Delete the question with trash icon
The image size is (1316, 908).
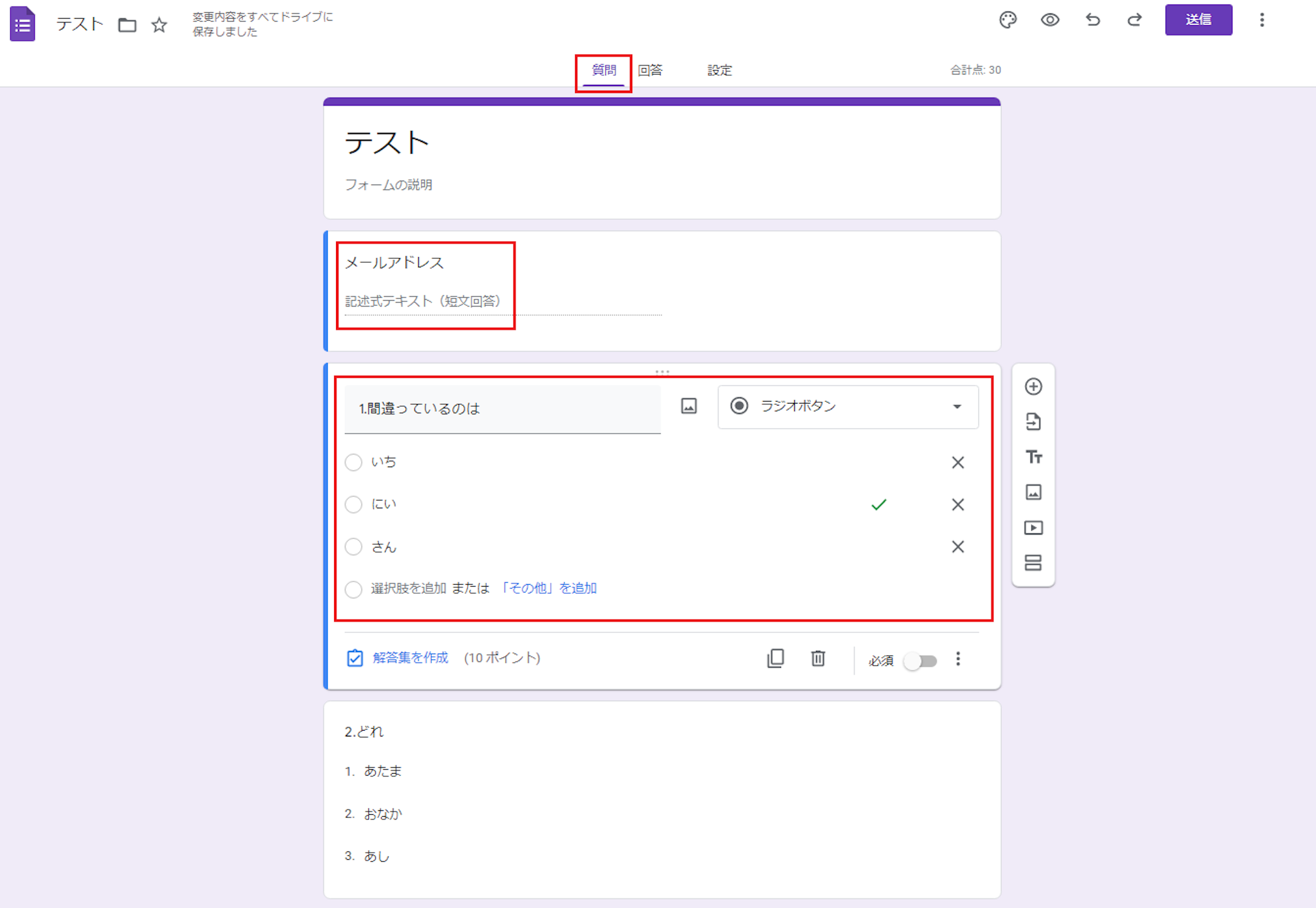pos(817,658)
